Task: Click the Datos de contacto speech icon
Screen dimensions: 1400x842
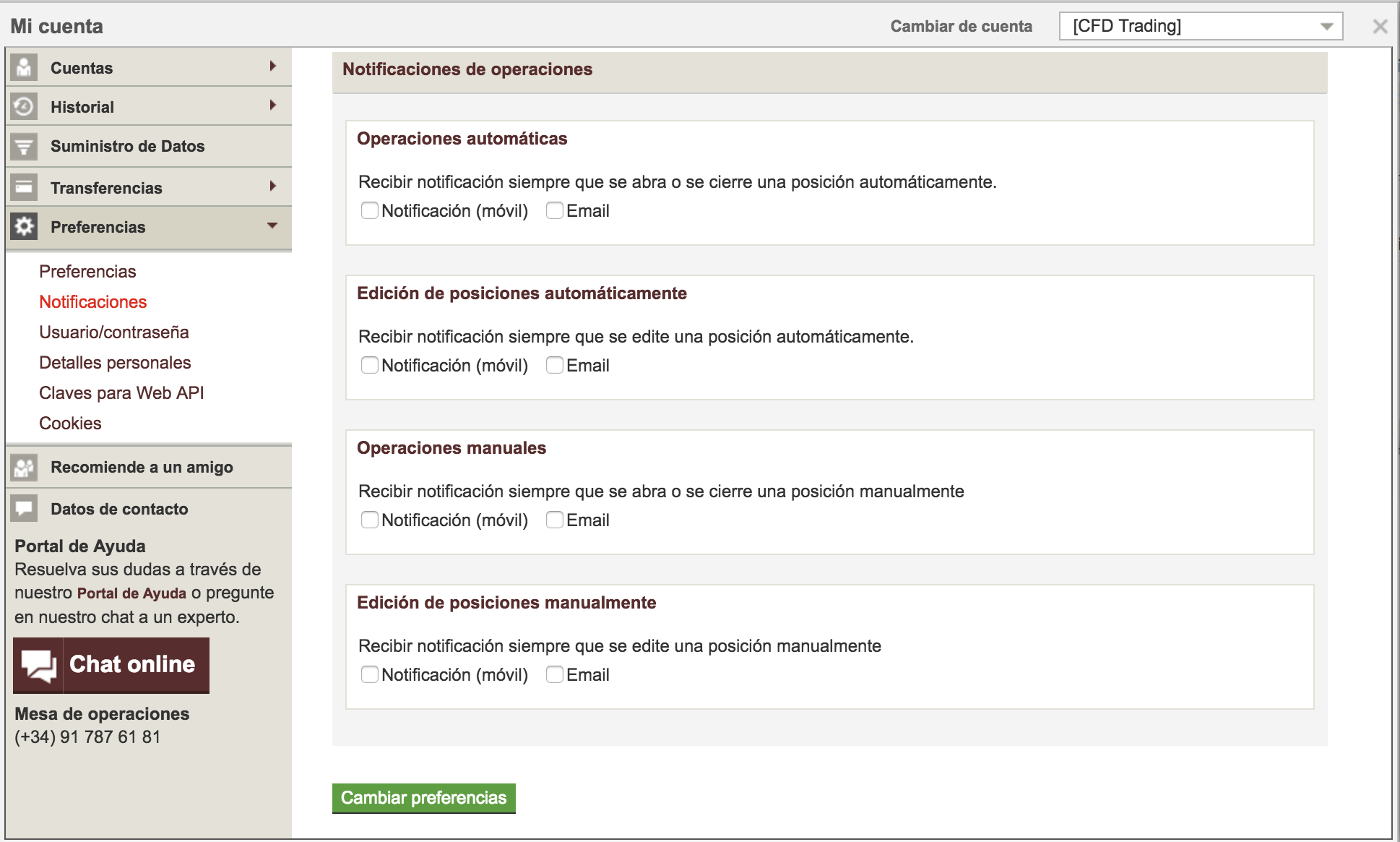Action: coord(24,508)
